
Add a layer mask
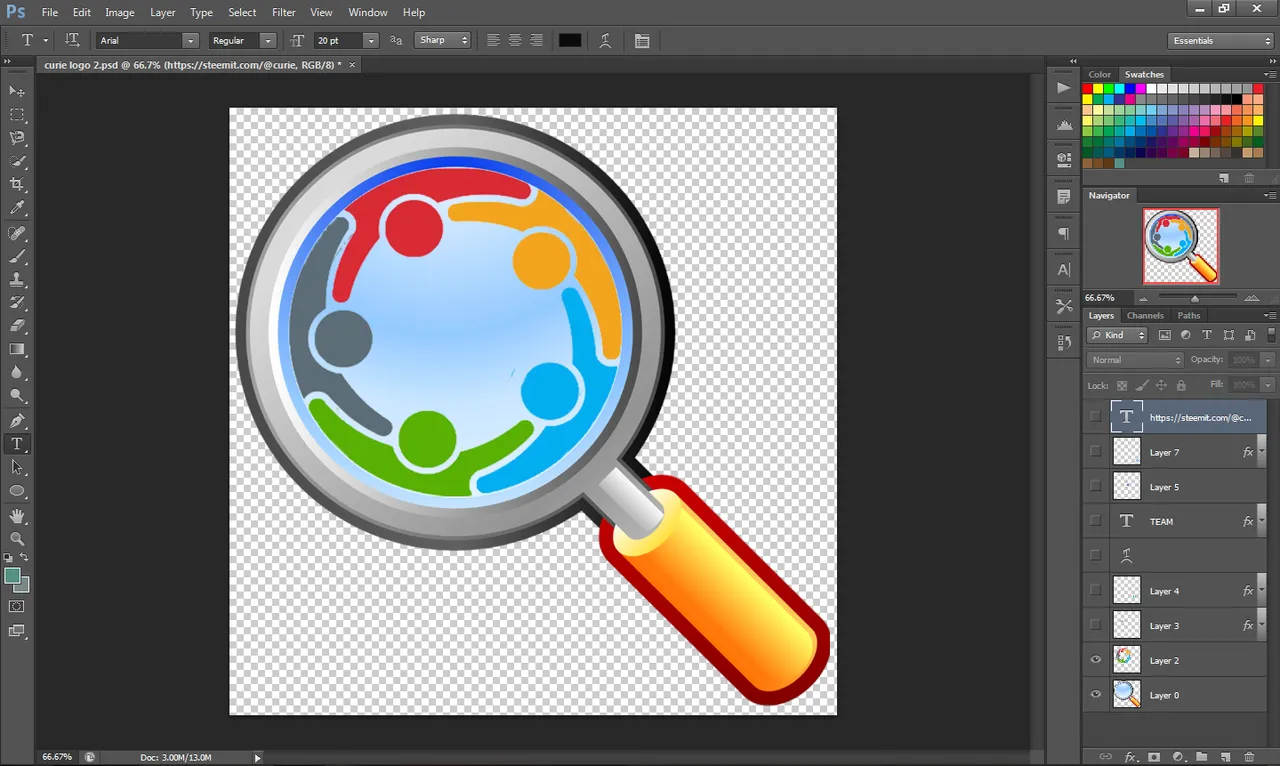(1154, 757)
